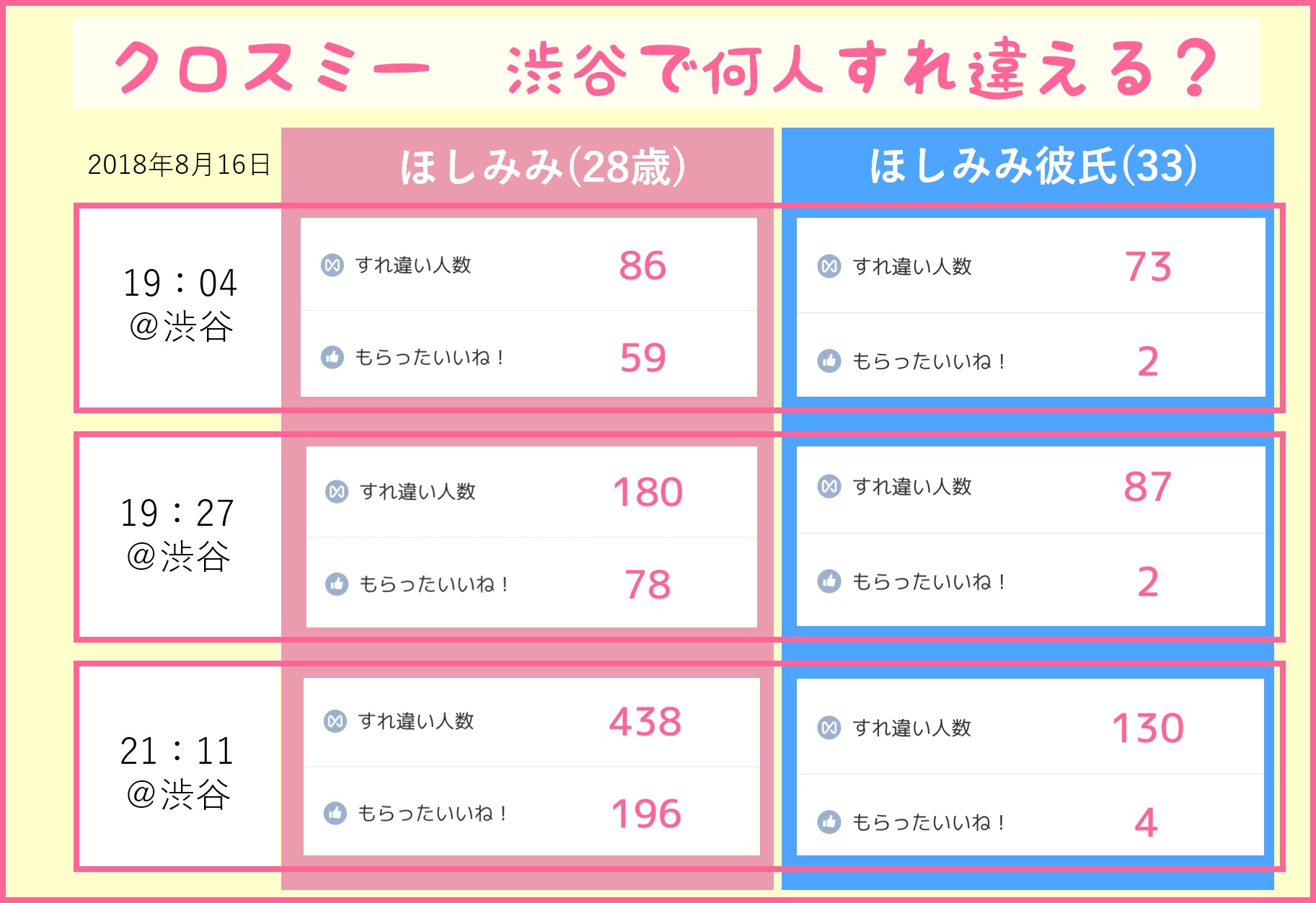Click the もらったいいね value 196

click(646, 814)
